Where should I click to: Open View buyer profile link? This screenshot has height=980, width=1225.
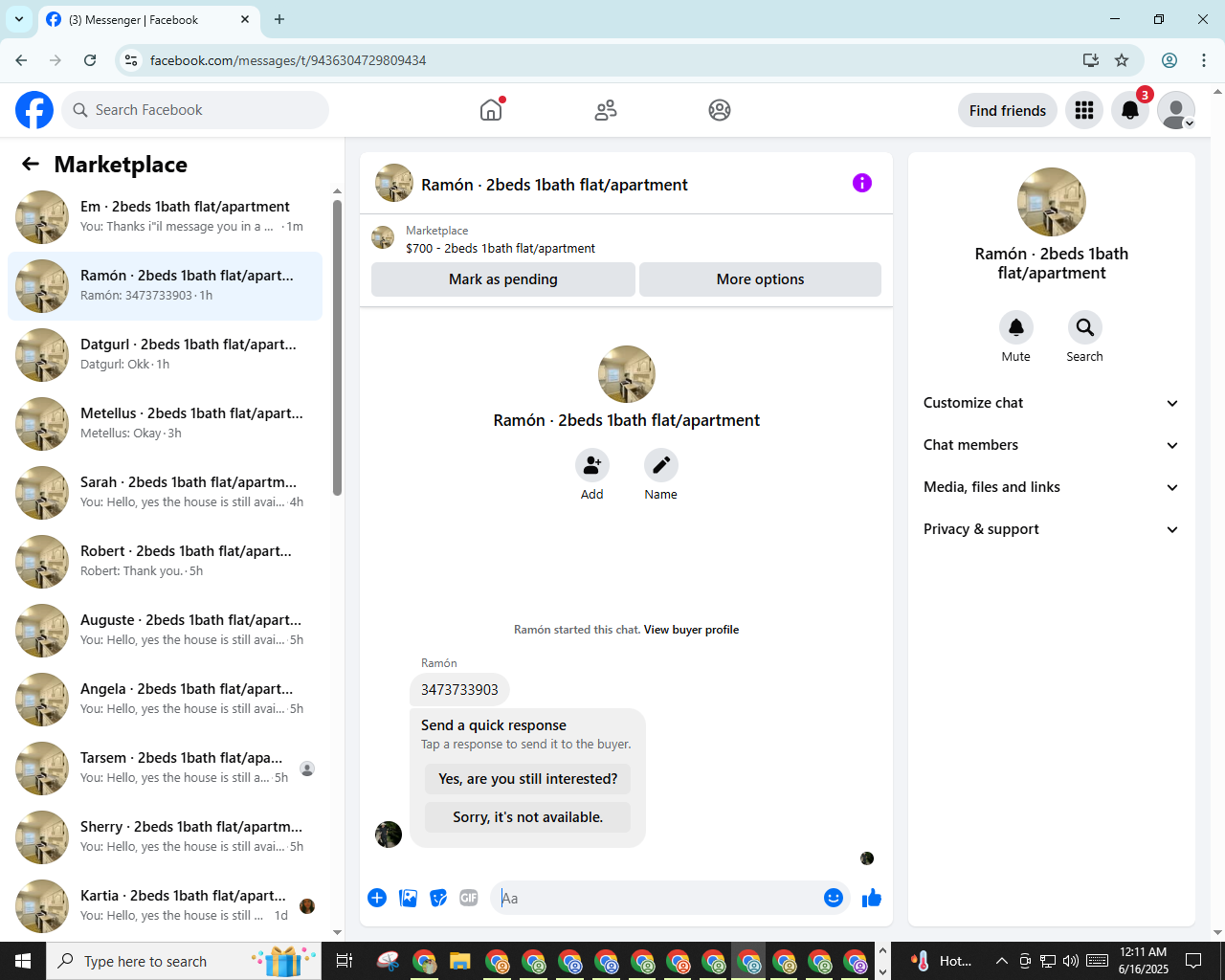click(x=691, y=630)
